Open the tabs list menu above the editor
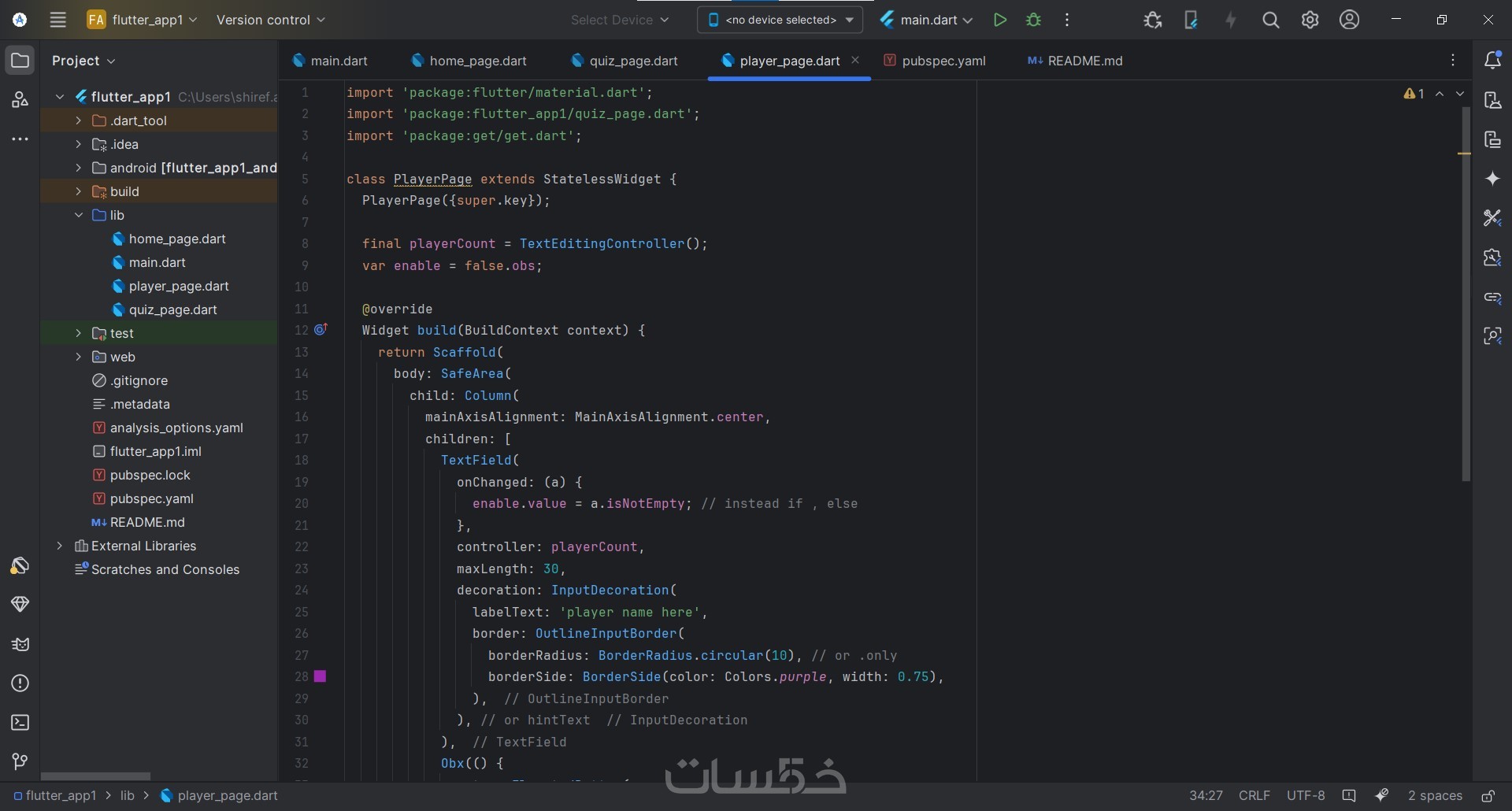This screenshot has height=811, width=1512. tap(1453, 61)
